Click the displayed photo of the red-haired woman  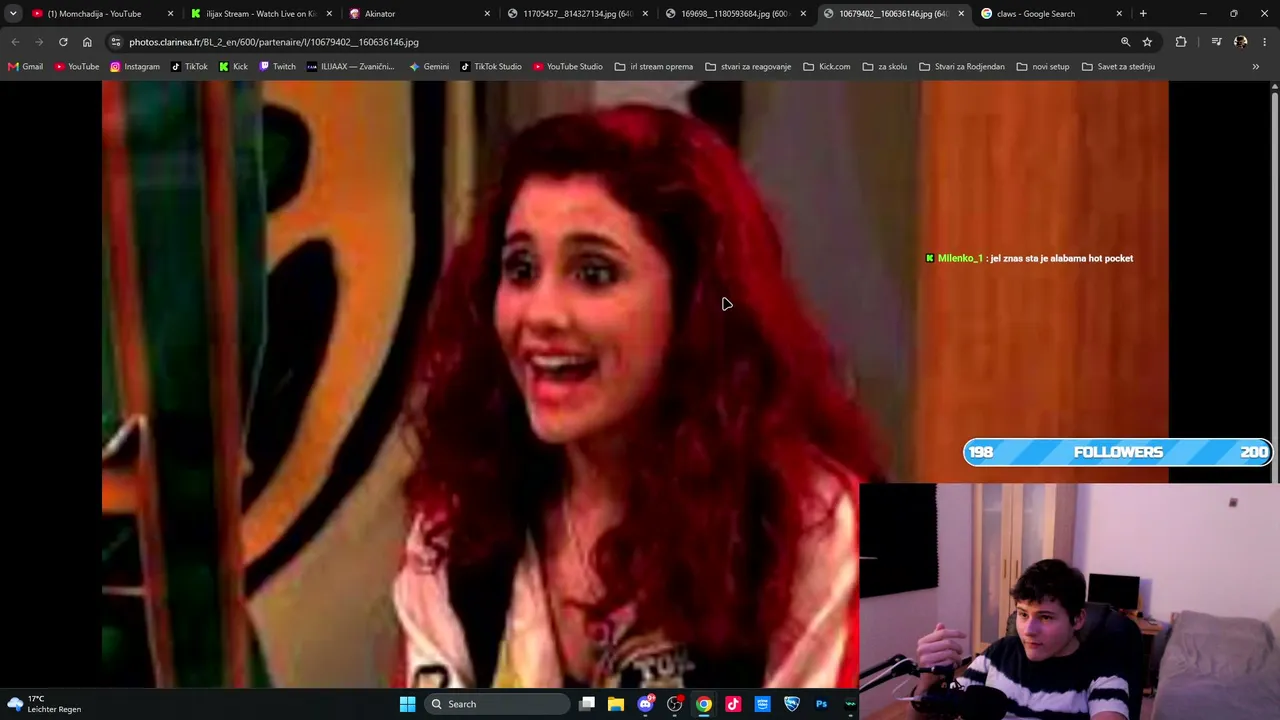click(635, 384)
